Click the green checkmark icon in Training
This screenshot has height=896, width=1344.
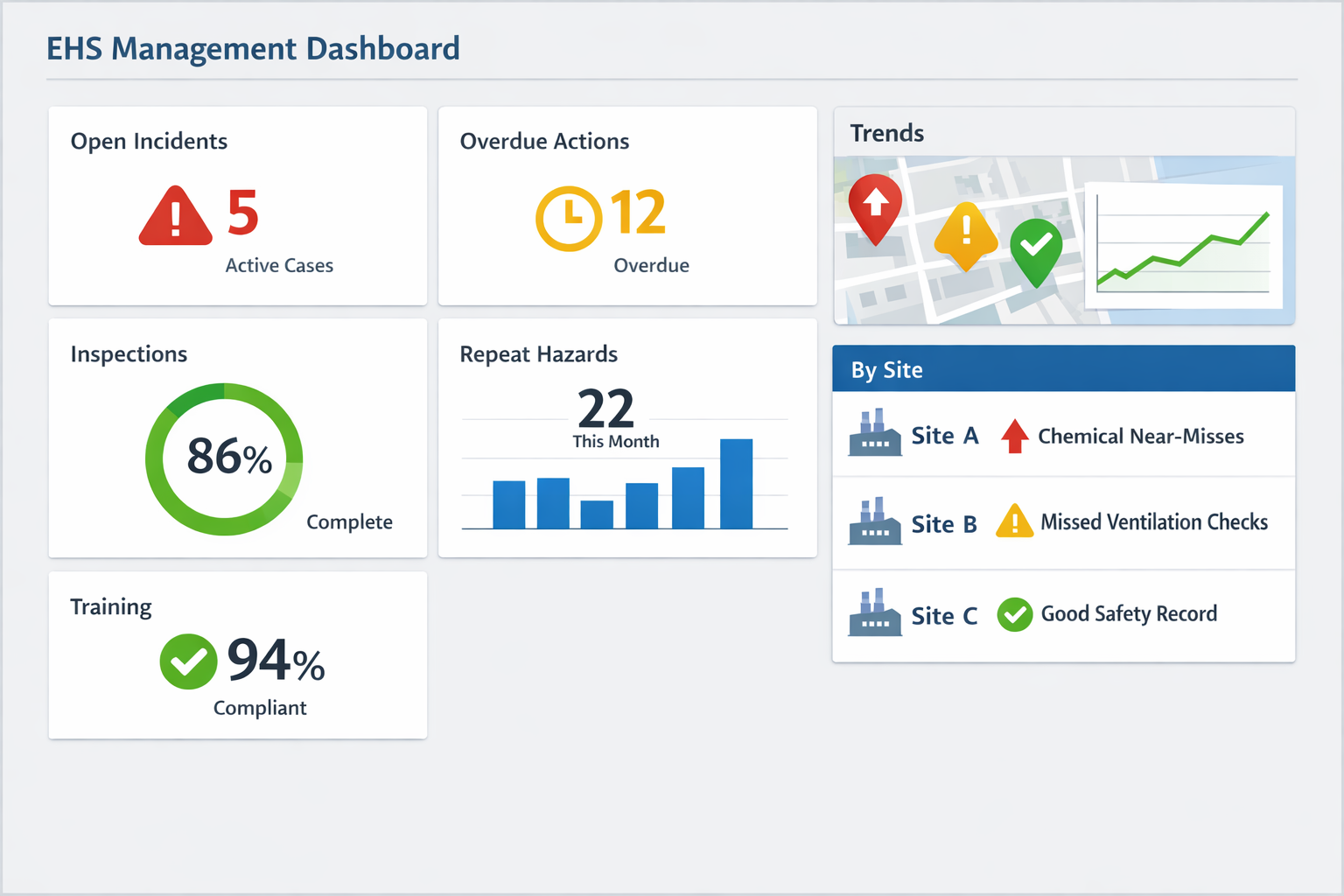click(188, 661)
